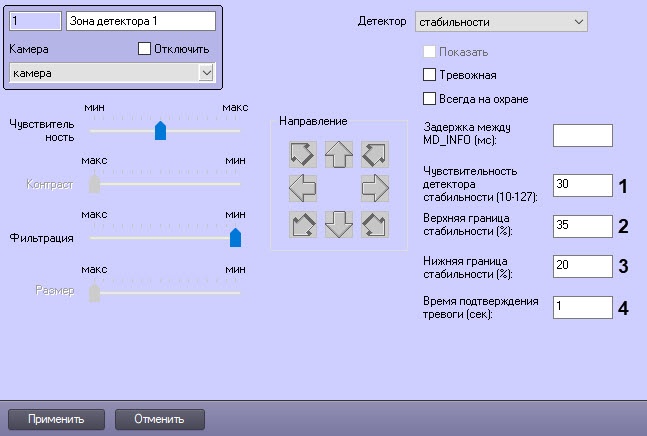Click the Отменить button

tap(160, 418)
